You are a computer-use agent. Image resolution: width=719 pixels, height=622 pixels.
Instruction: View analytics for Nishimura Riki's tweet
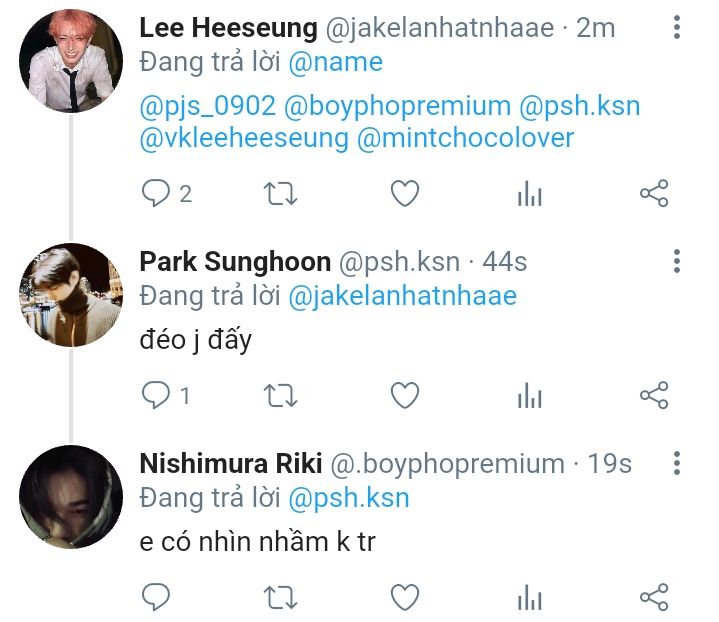click(x=529, y=598)
